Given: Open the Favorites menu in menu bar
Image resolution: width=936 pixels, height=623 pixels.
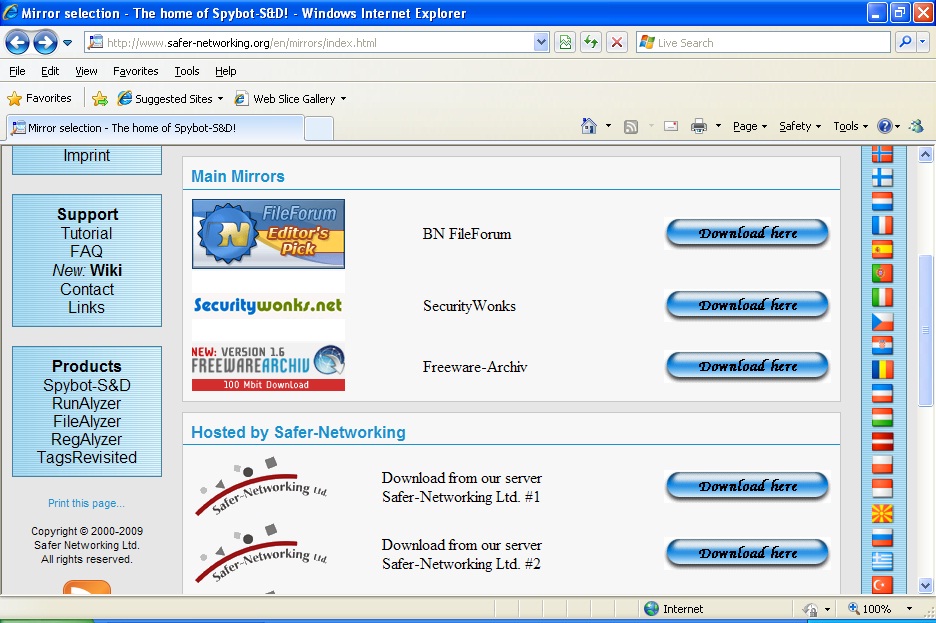Looking at the screenshot, I should pyautogui.click(x=136, y=71).
